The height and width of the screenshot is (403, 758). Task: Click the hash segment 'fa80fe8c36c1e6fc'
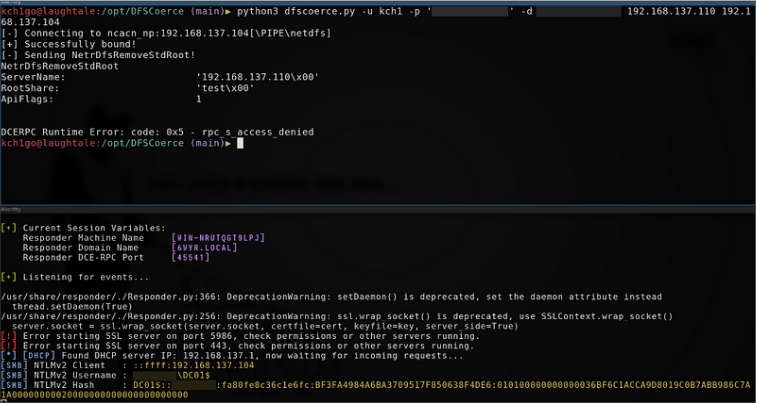[266, 385]
